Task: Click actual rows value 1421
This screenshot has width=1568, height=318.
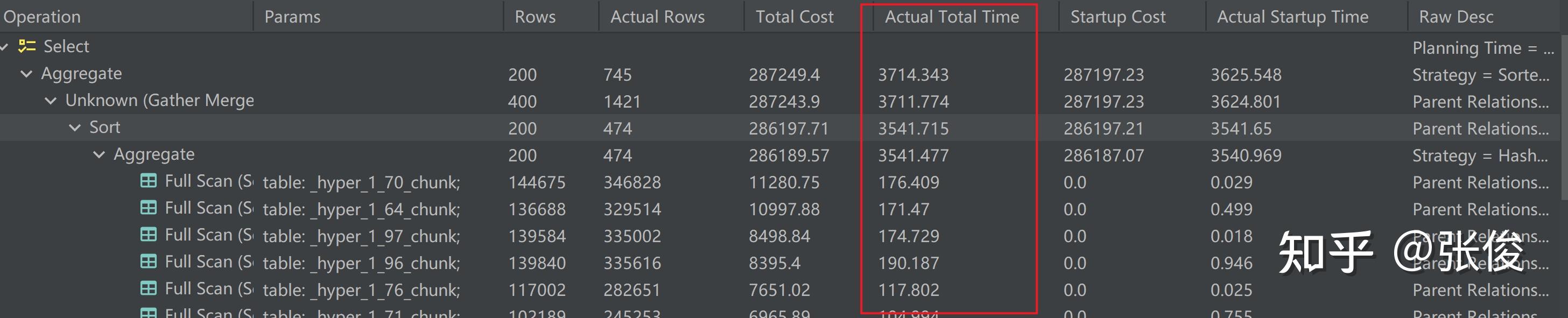Action: pos(622,102)
